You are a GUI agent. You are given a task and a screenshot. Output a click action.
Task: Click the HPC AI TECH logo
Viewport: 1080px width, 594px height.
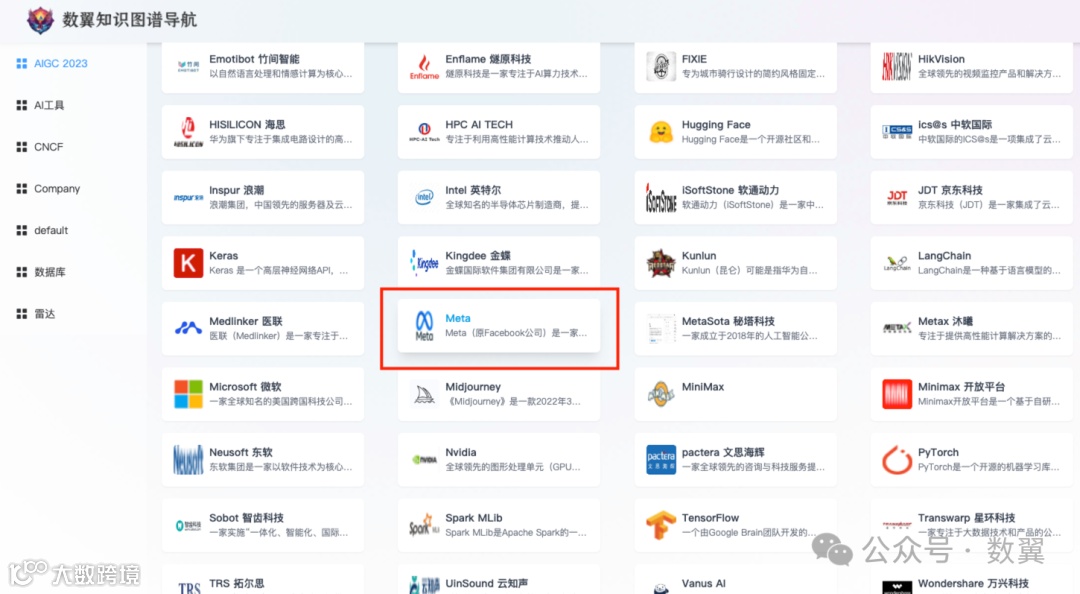click(x=424, y=132)
